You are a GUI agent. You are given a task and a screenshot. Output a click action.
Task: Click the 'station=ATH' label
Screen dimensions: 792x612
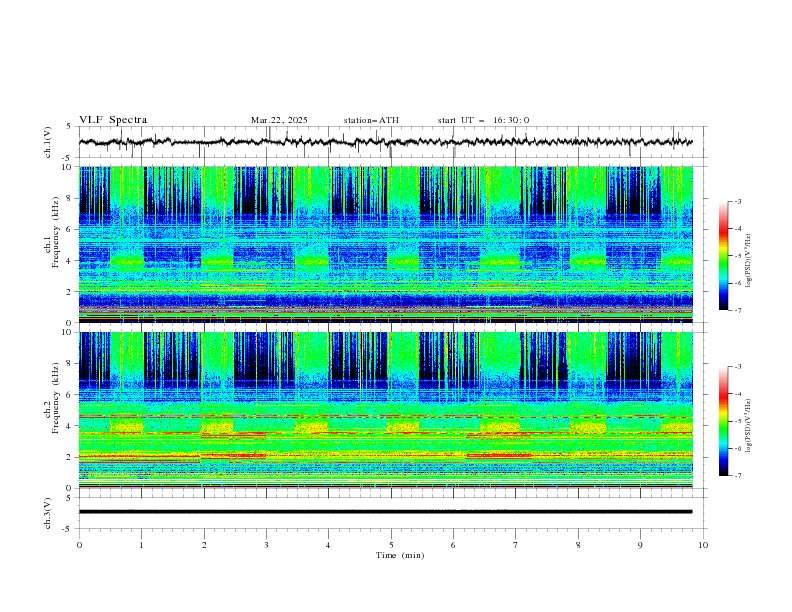pos(371,120)
